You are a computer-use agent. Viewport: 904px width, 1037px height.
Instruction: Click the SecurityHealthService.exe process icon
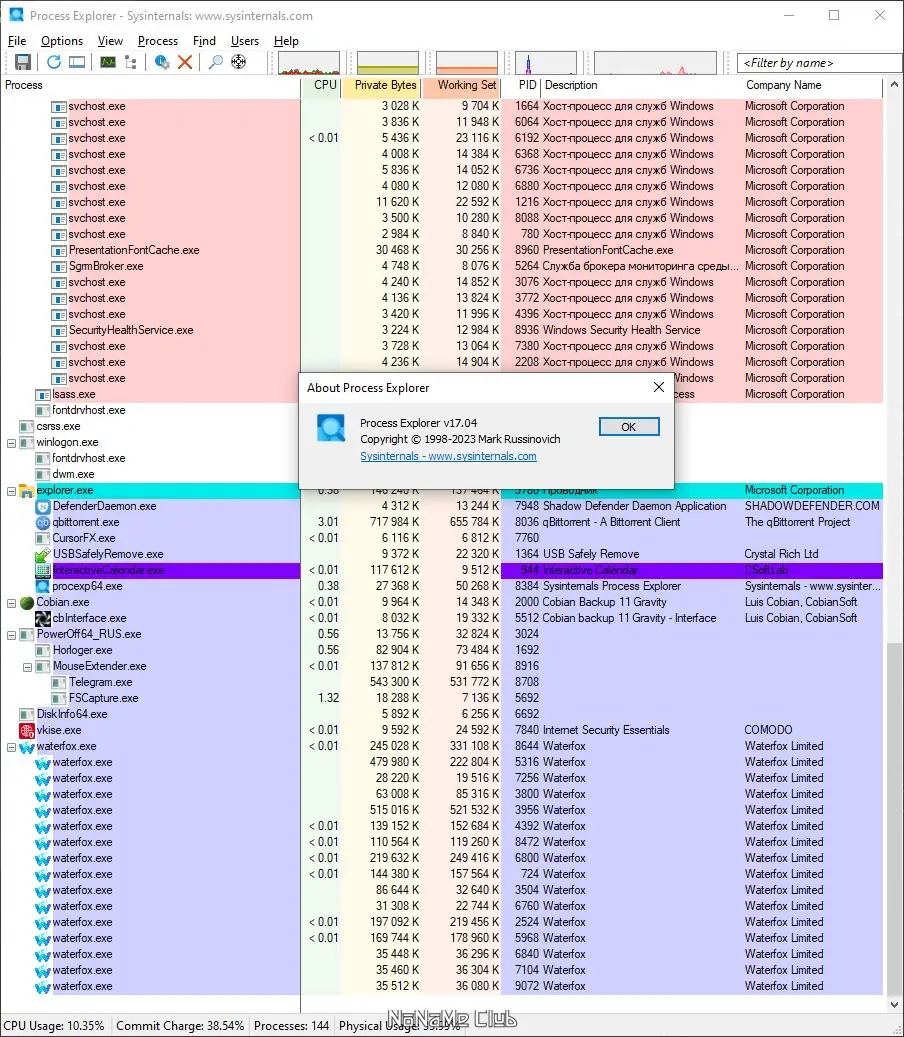pyautogui.click(x=59, y=330)
